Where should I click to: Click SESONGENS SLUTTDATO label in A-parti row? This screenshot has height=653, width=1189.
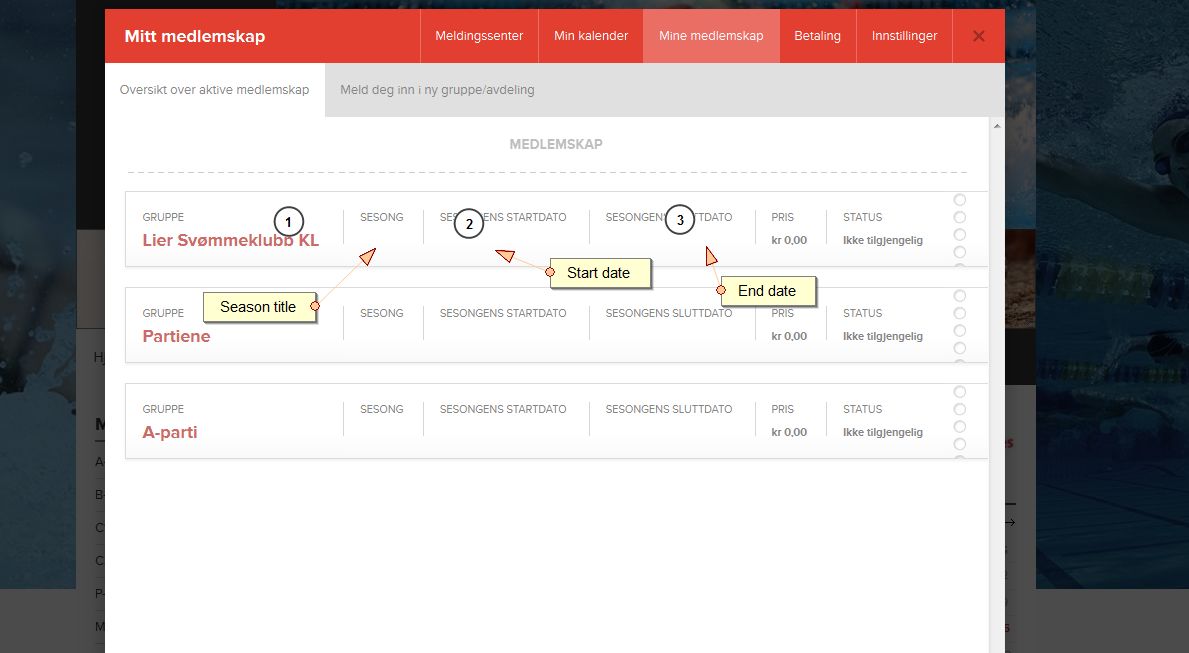tap(669, 409)
